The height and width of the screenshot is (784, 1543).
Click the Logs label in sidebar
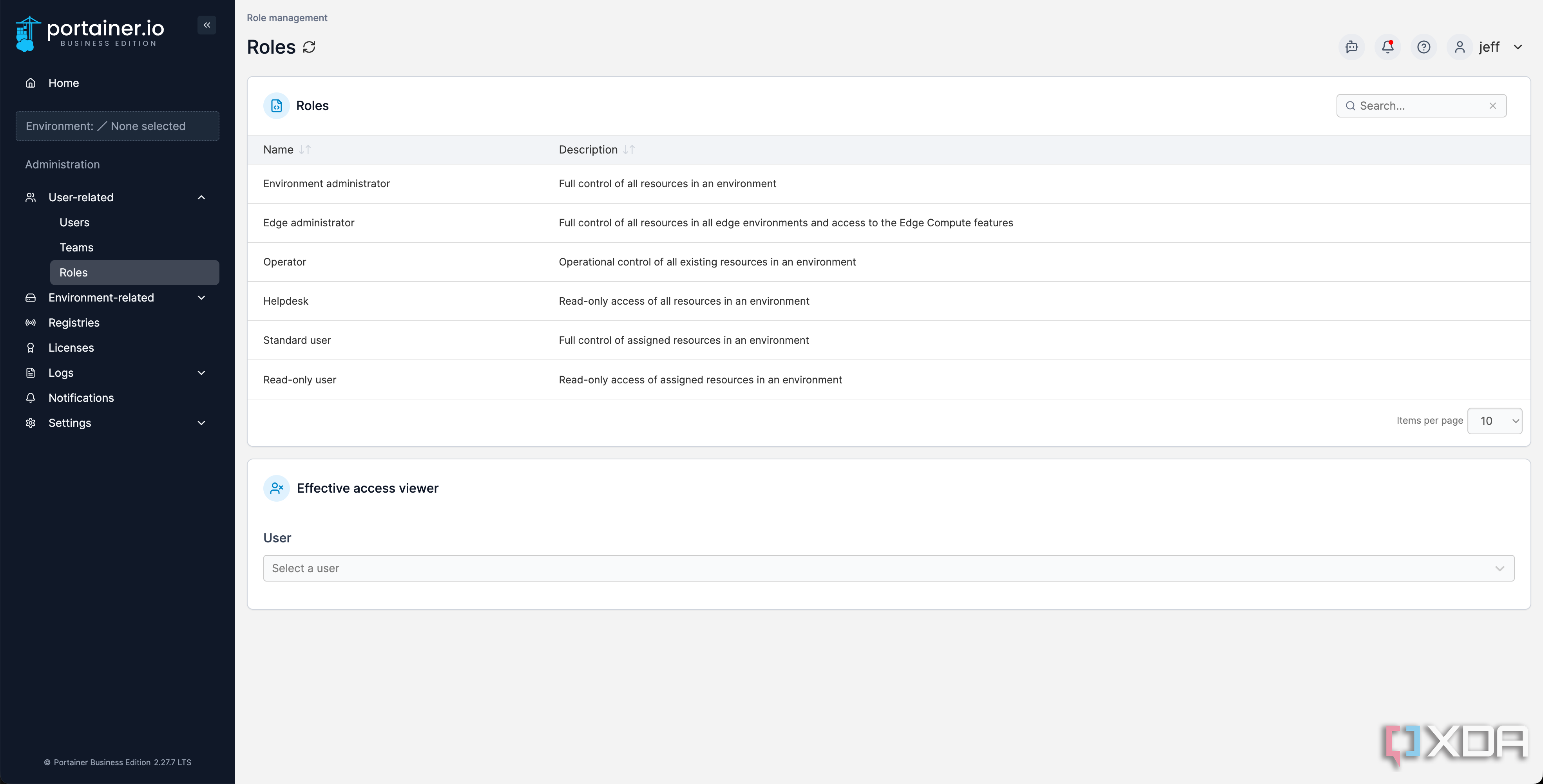[61, 373]
